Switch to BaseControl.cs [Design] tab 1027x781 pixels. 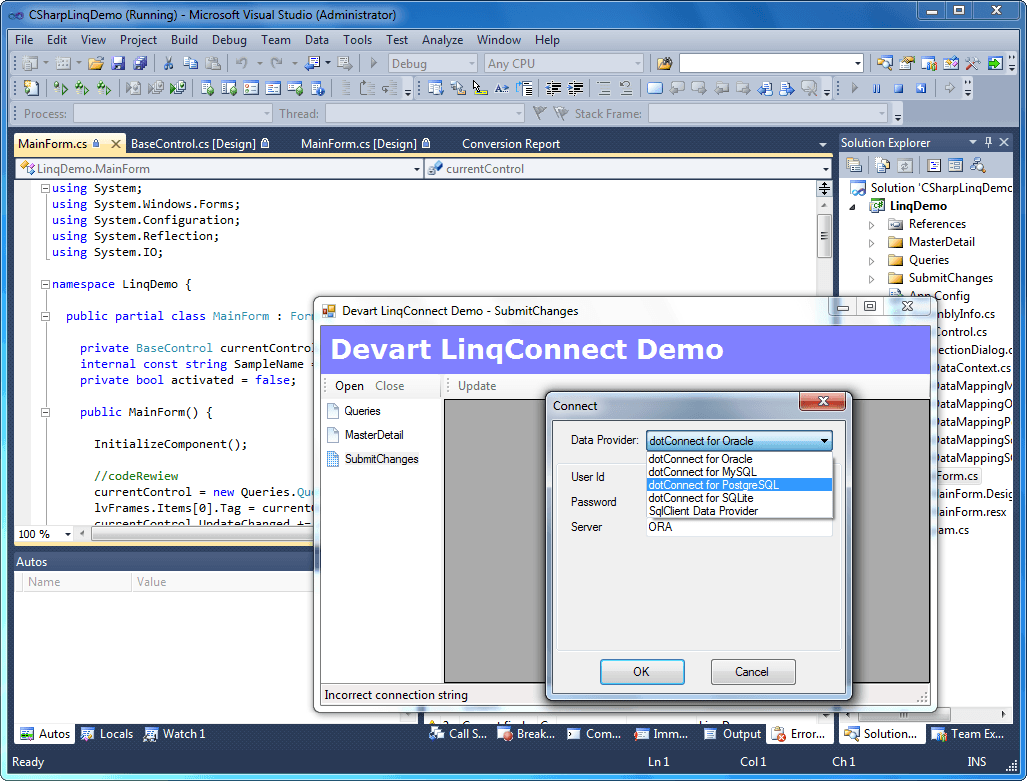pyautogui.click(x=199, y=143)
